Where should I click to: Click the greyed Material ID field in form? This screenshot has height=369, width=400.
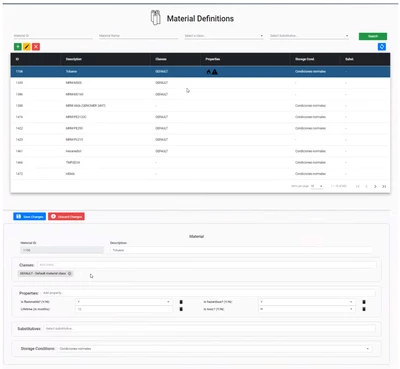[x=62, y=250]
